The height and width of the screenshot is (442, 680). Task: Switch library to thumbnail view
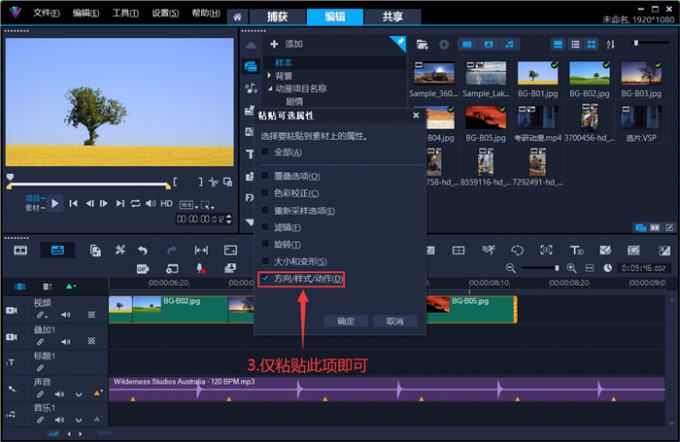click(592, 44)
